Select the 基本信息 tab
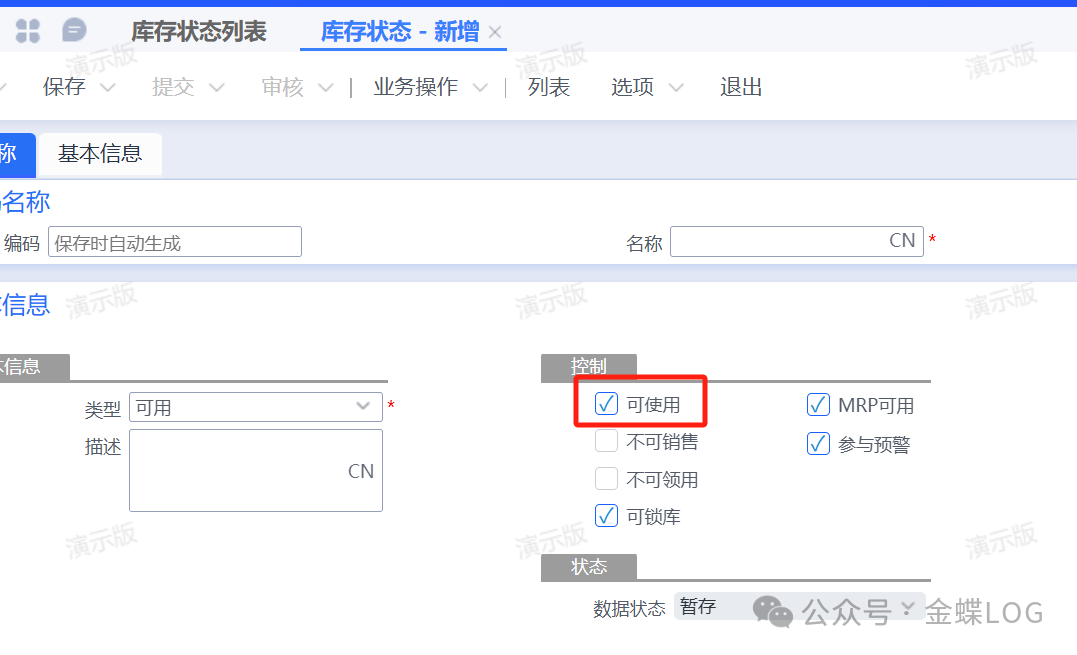This screenshot has width=1077, height=655. [100, 154]
